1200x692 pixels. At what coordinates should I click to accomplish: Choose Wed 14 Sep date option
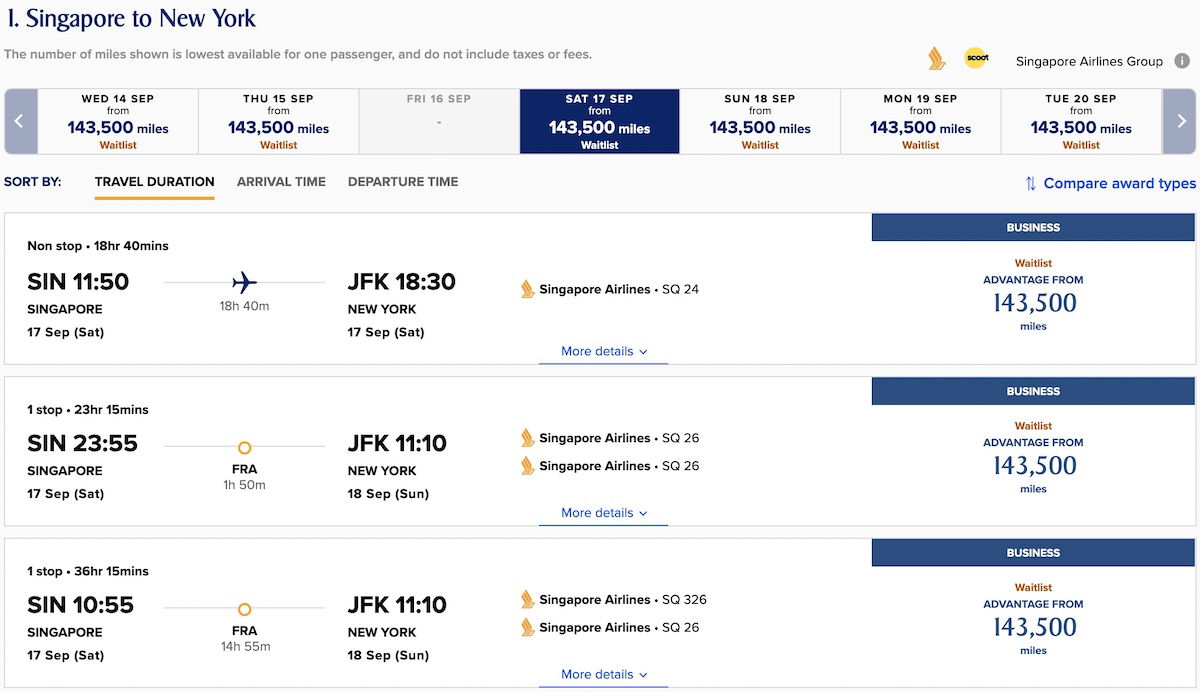[x=118, y=121]
